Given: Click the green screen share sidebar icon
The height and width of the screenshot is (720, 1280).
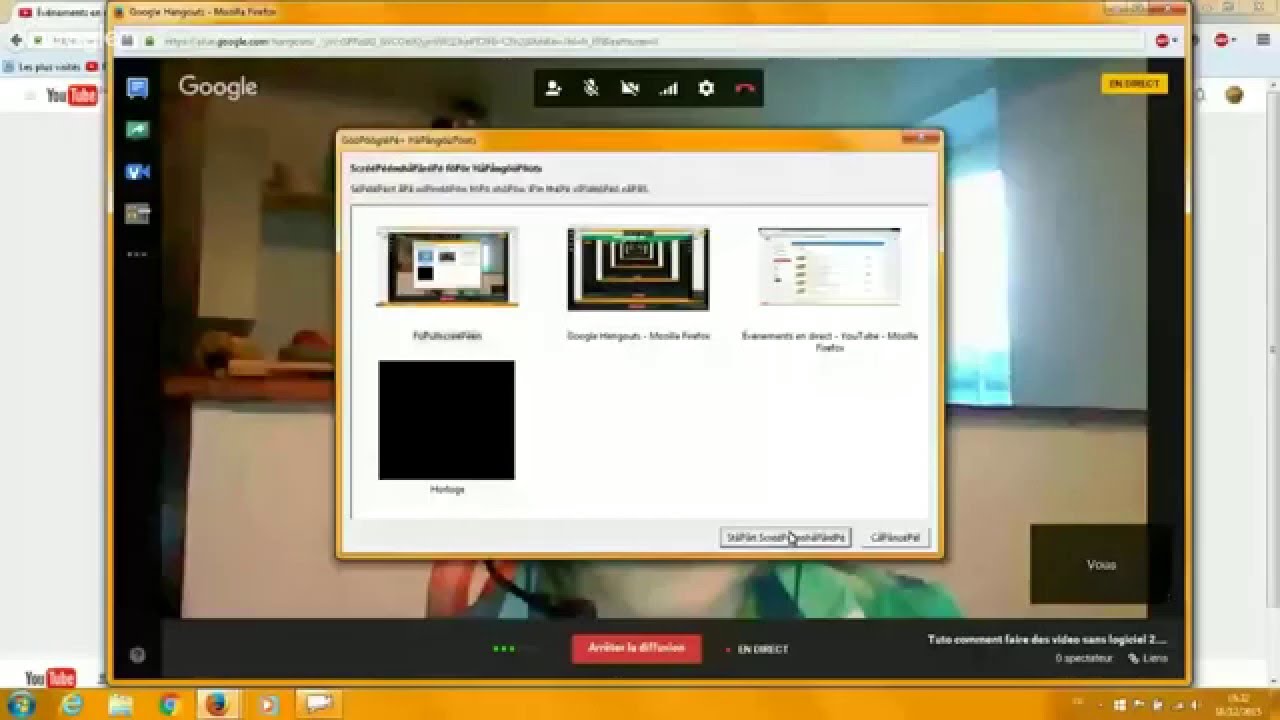Looking at the screenshot, I should 137,130.
